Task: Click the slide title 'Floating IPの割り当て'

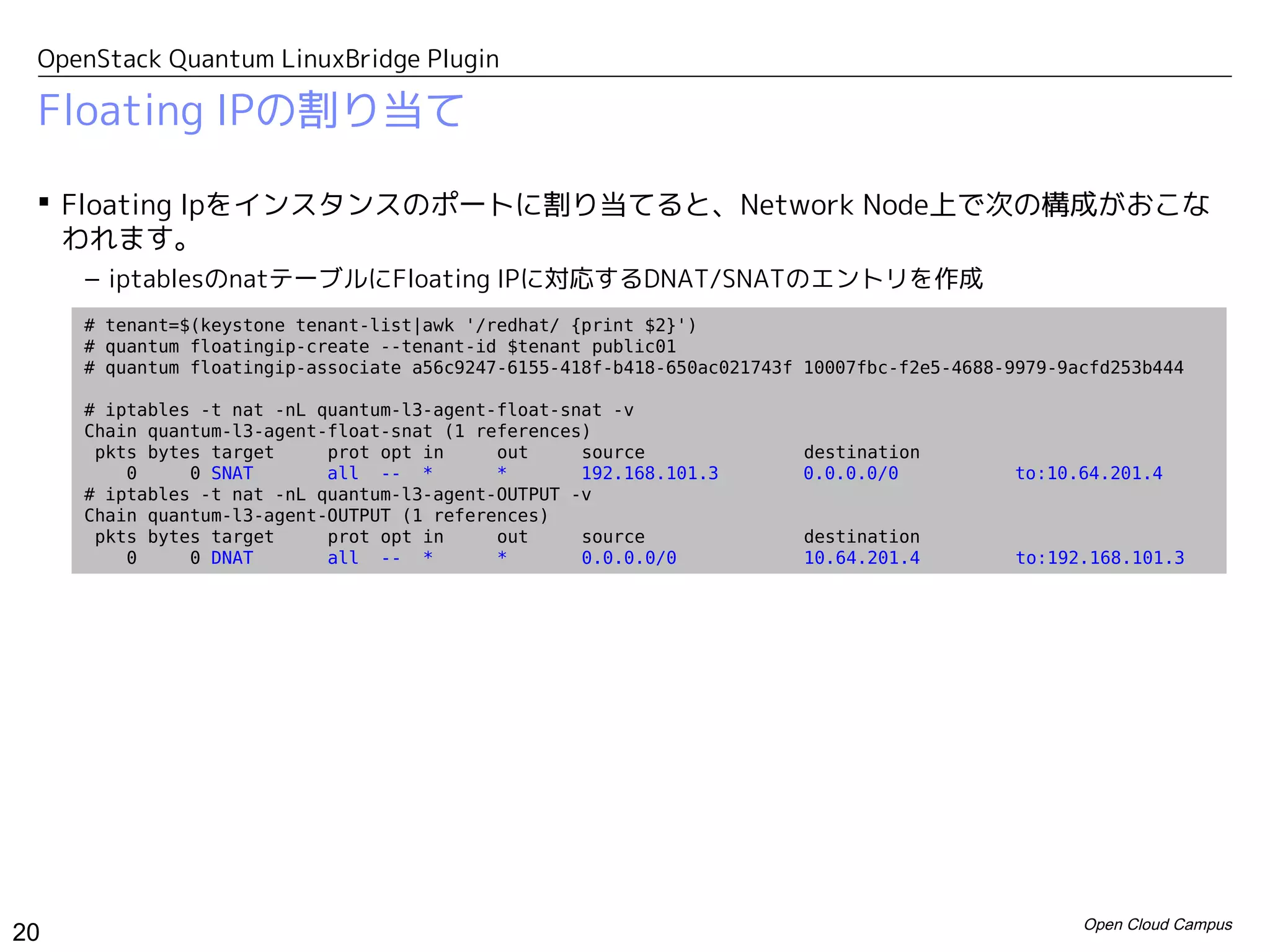Action: coord(251,111)
